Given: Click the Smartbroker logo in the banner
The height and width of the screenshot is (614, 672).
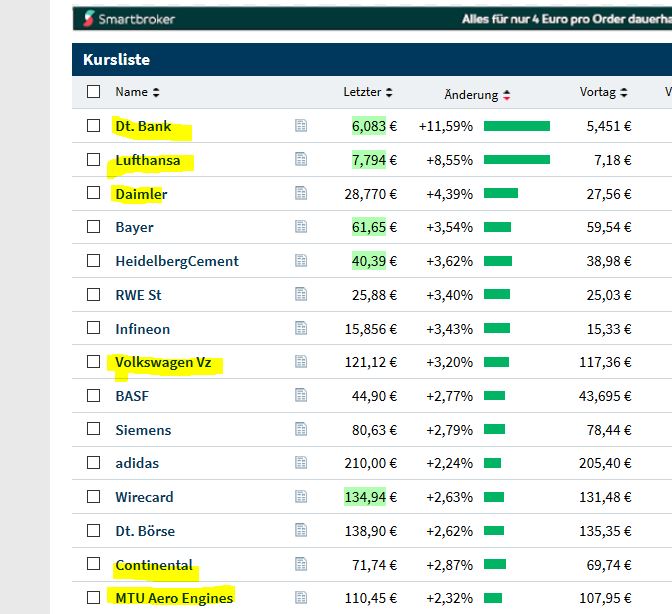Looking at the screenshot, I should tap(125, 18).
